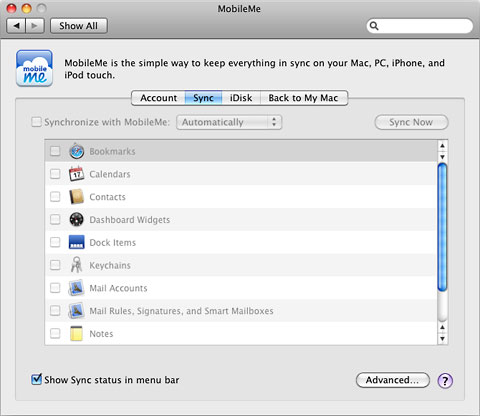Click the MobileMe cloud icon
This screenshot has height=416, width=480.
coord(34,68)
